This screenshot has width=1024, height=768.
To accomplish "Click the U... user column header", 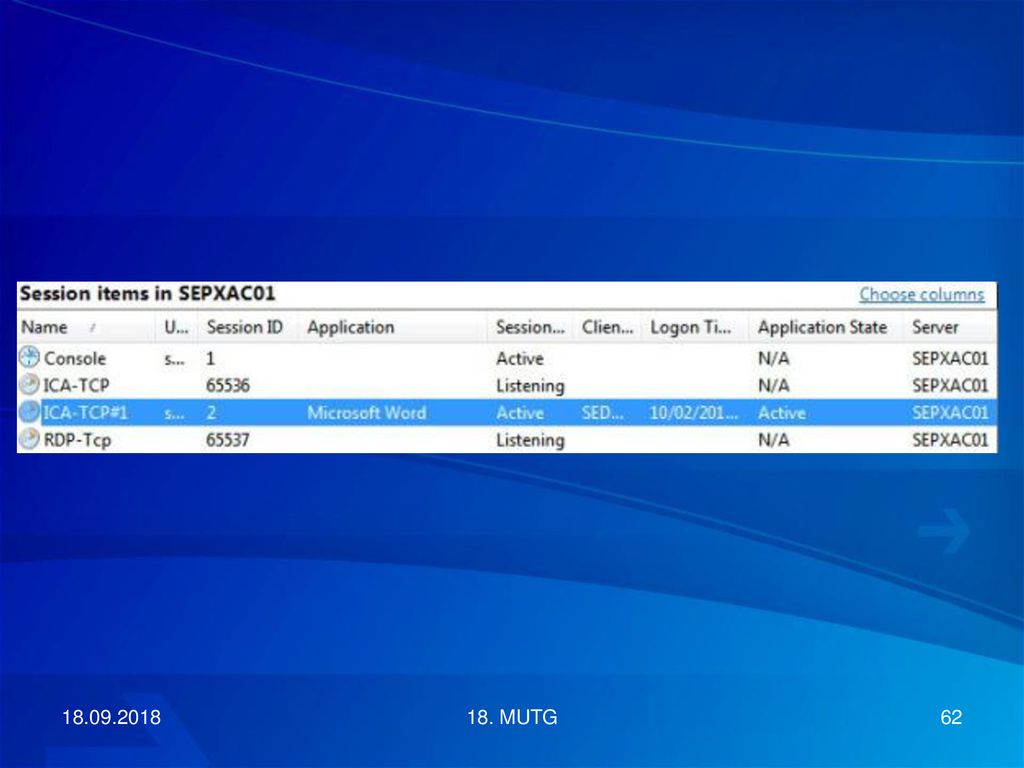I will (x=176, y=327).
